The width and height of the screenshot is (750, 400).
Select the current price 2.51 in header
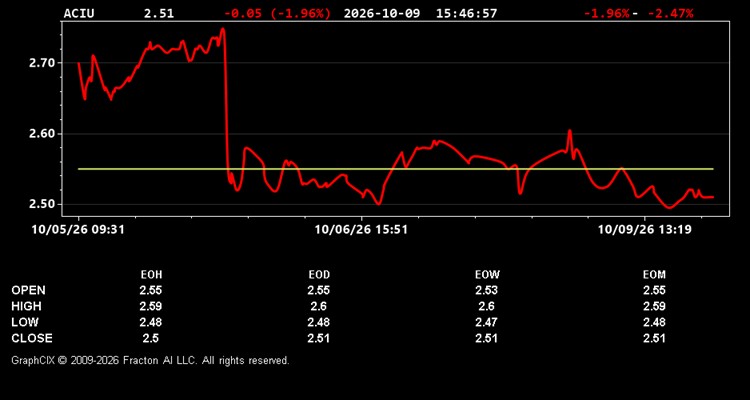(x=159, y=13)
